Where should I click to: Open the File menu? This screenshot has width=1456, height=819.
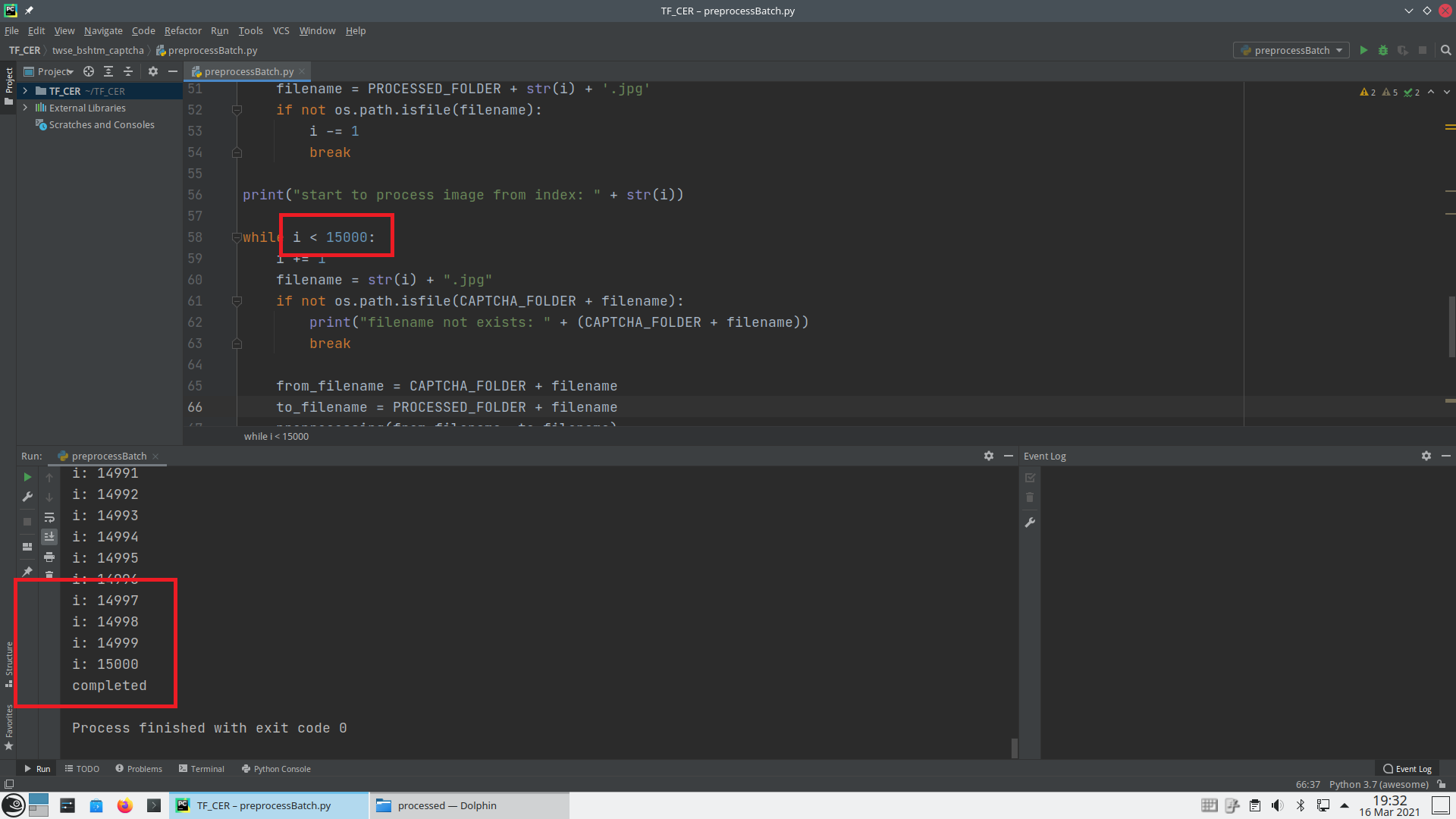tap(11, 30)
